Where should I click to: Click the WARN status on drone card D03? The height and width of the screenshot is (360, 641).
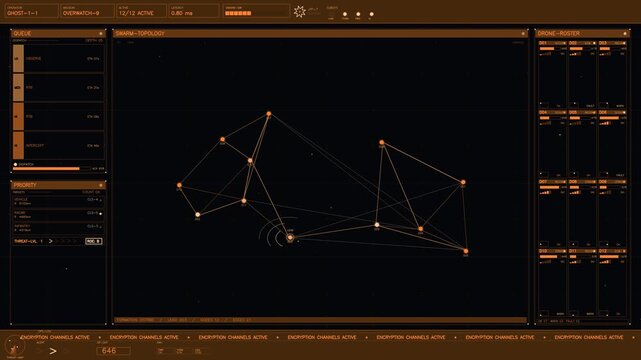tap(620, 106)
